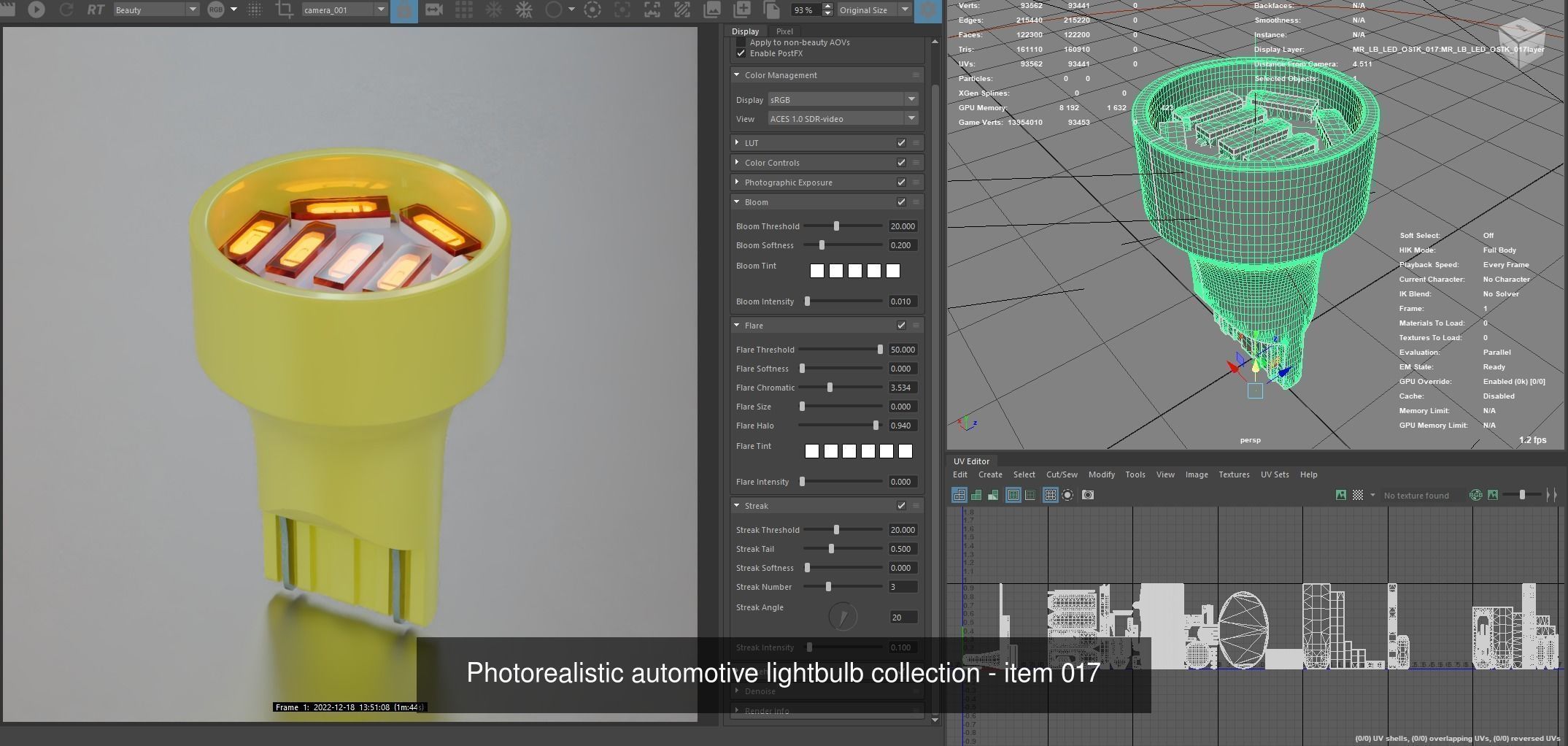Image resolution: width=1568 pixels, height=746 pixels.
Task: Click the UV Editor grid display icon
Action: click(1050, 495)
